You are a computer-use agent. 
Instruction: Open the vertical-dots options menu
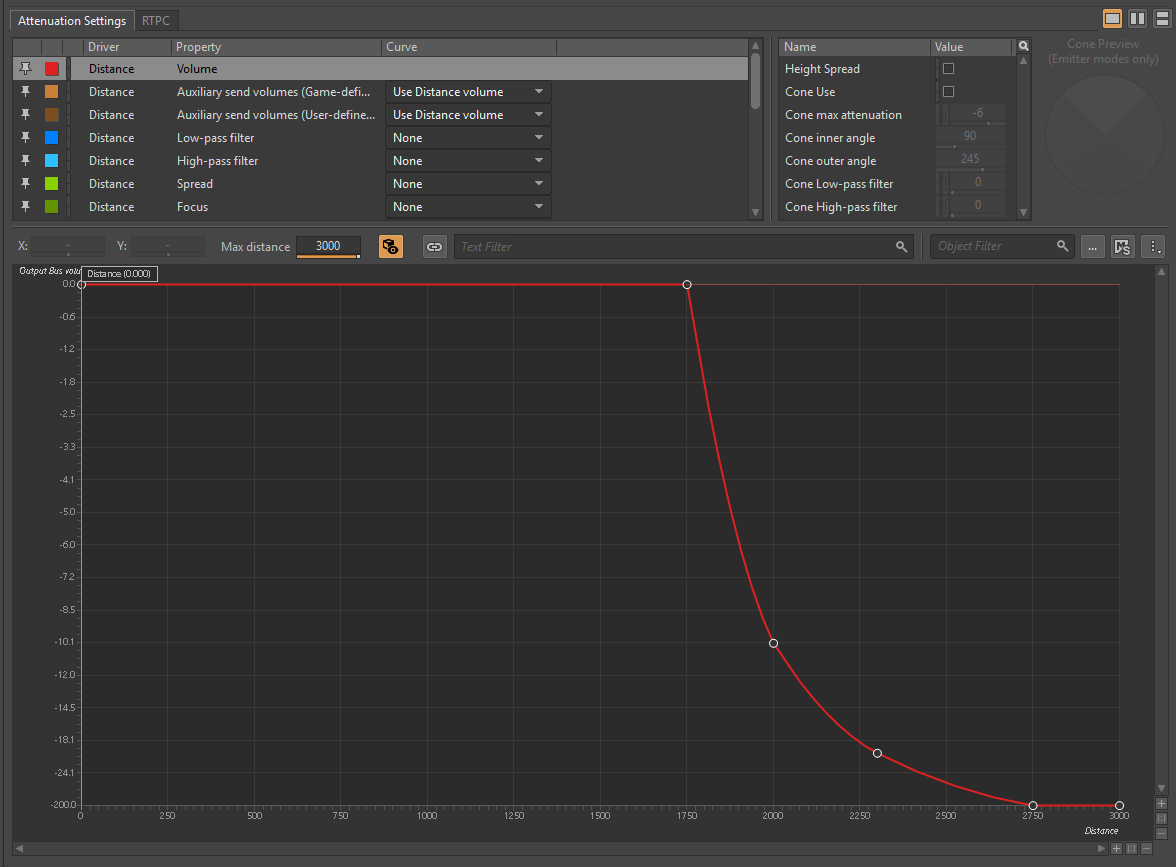[1153, 247]
